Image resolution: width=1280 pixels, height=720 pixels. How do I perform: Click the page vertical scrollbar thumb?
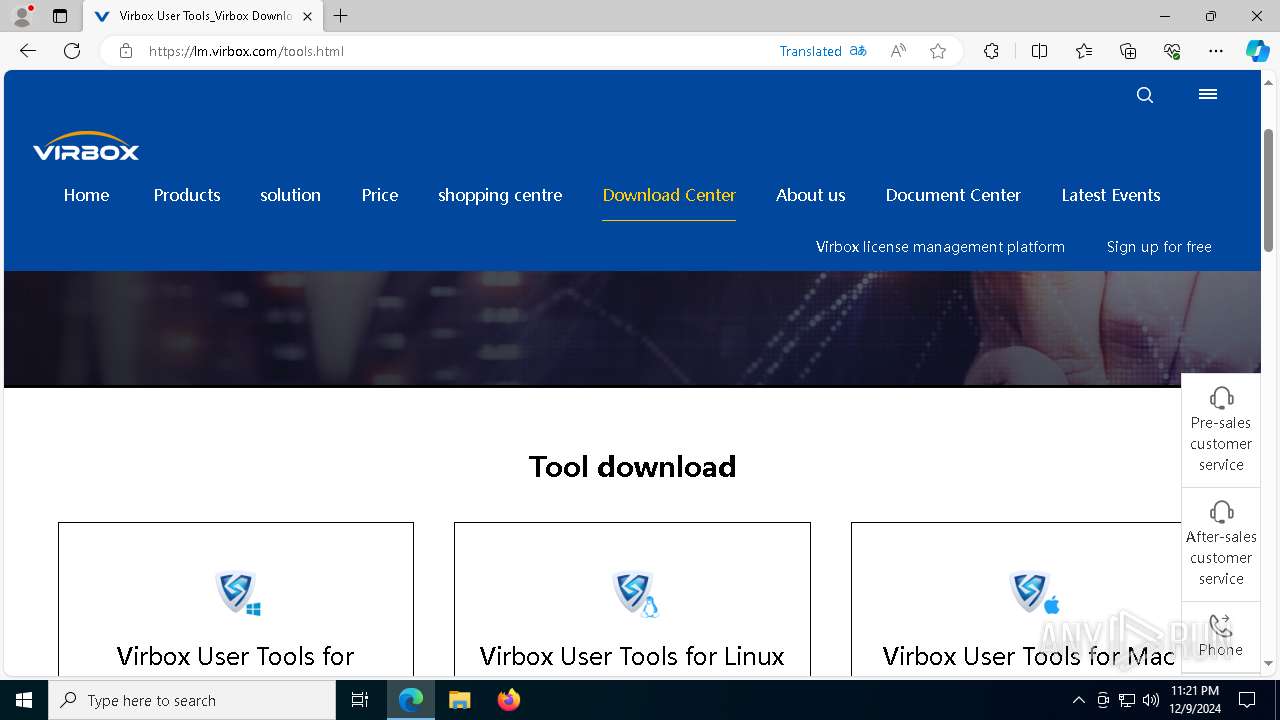(1268, 190)
